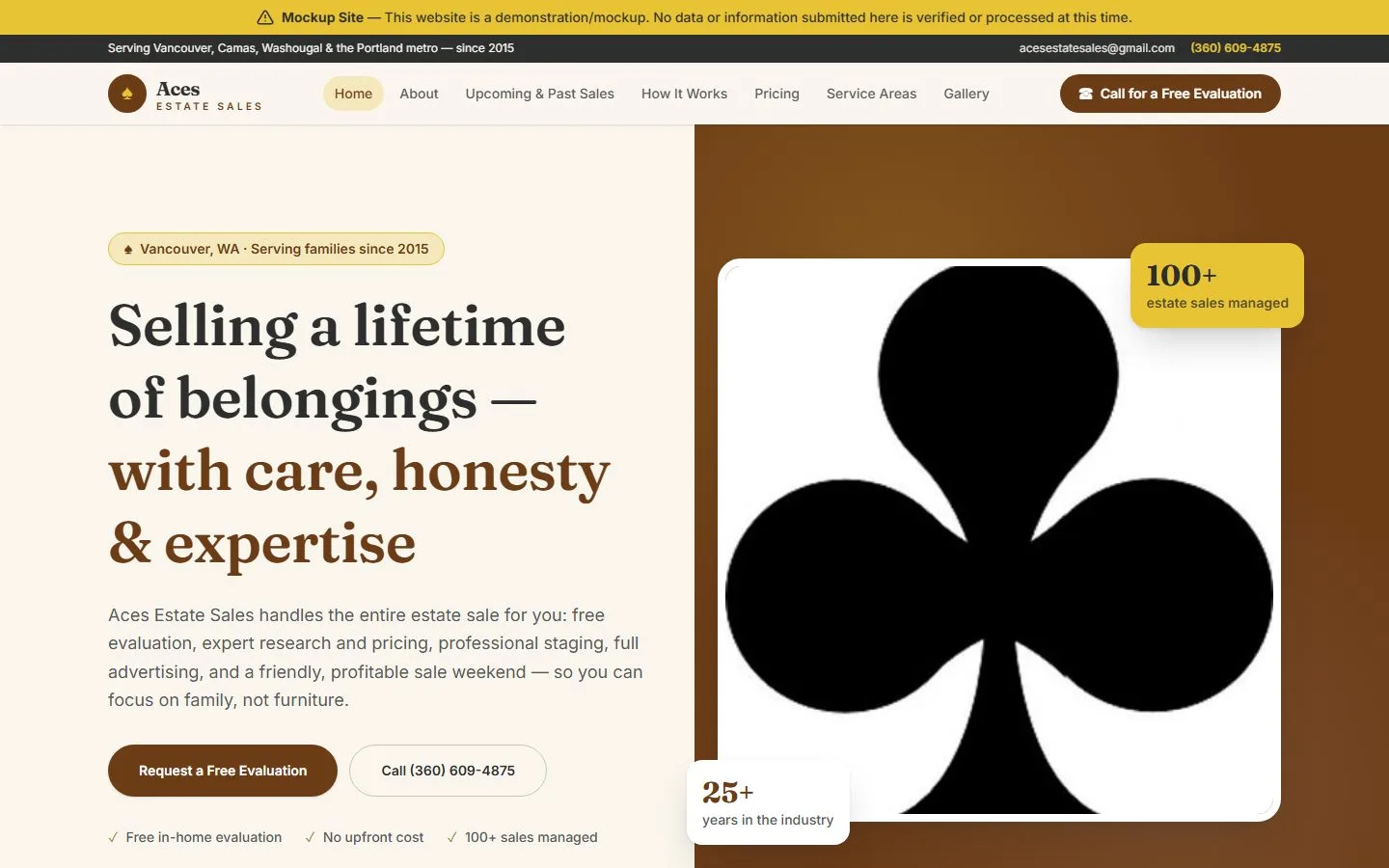Click the '100+ sales managed' checkmark text
1389x868 pixels.
coord(531,837)
